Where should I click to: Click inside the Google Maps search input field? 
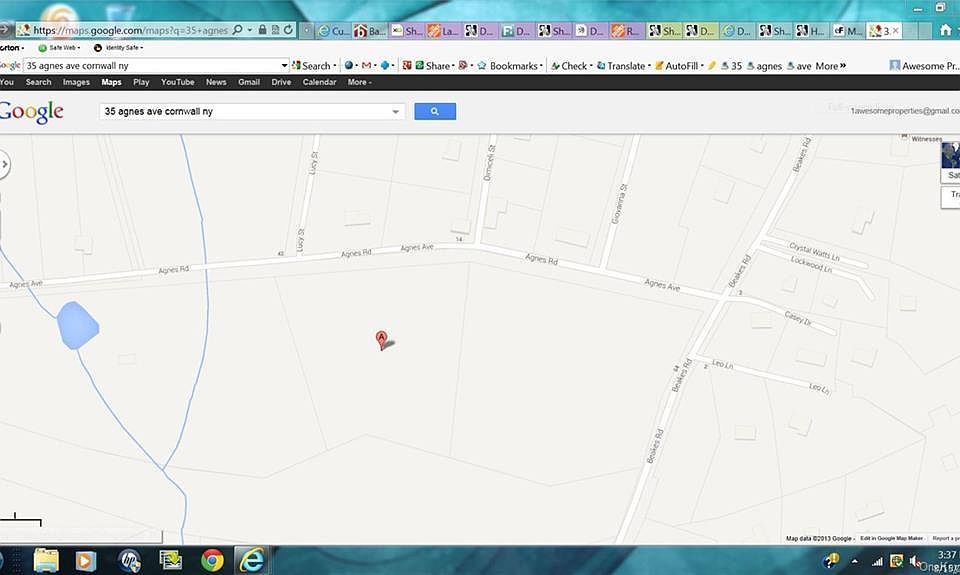tap(245, 112)
